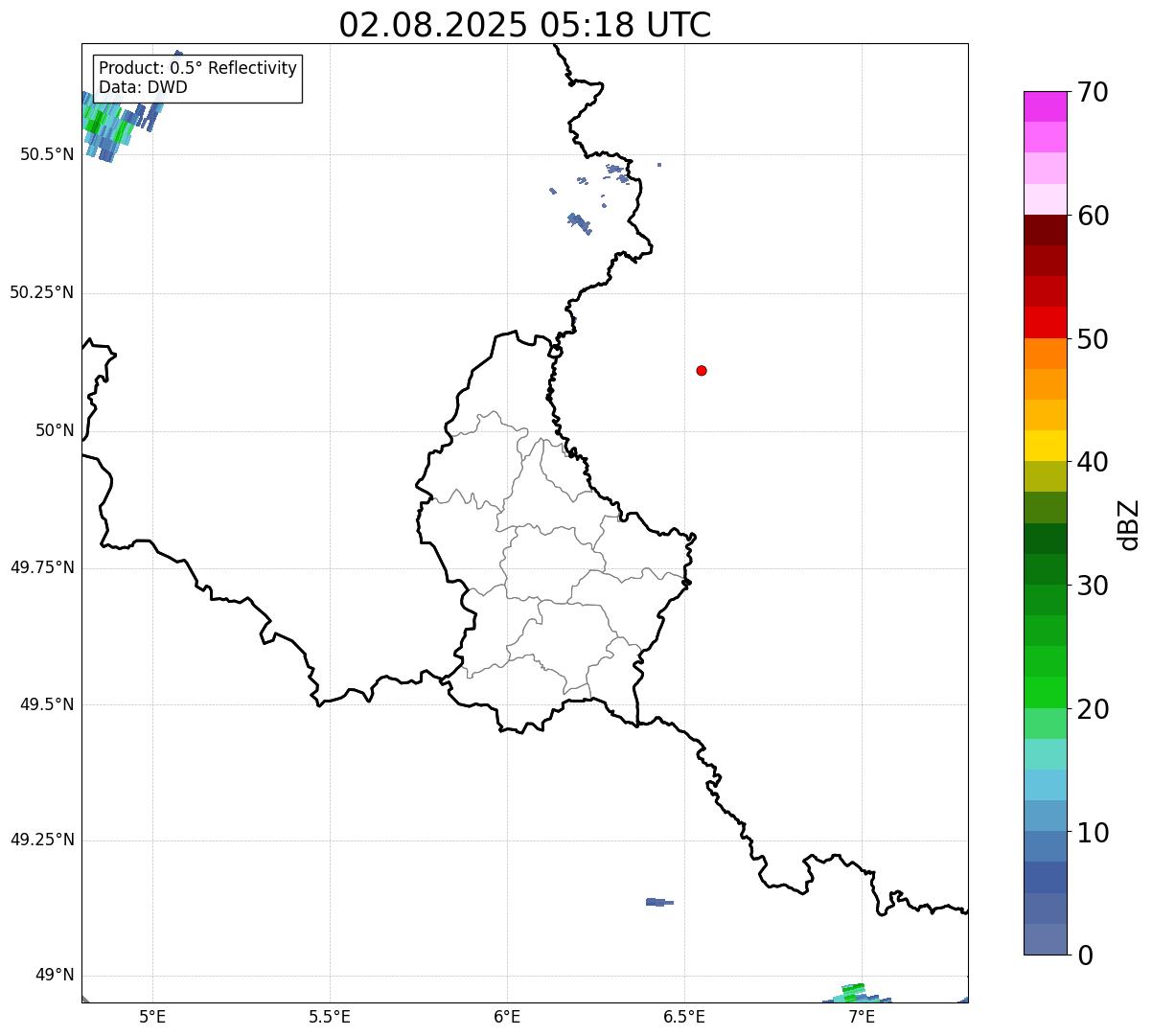The image size is (1152, 1036).
Task: Click the plot title 02.08.2025 05:18 UTC
Action: tap(525, 25)
